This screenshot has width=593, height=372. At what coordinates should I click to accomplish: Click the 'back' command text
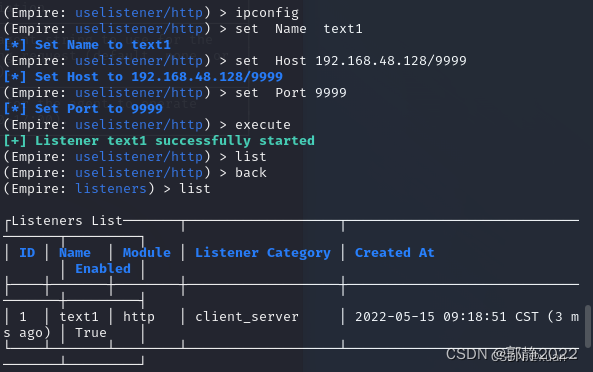coord(251,173)
